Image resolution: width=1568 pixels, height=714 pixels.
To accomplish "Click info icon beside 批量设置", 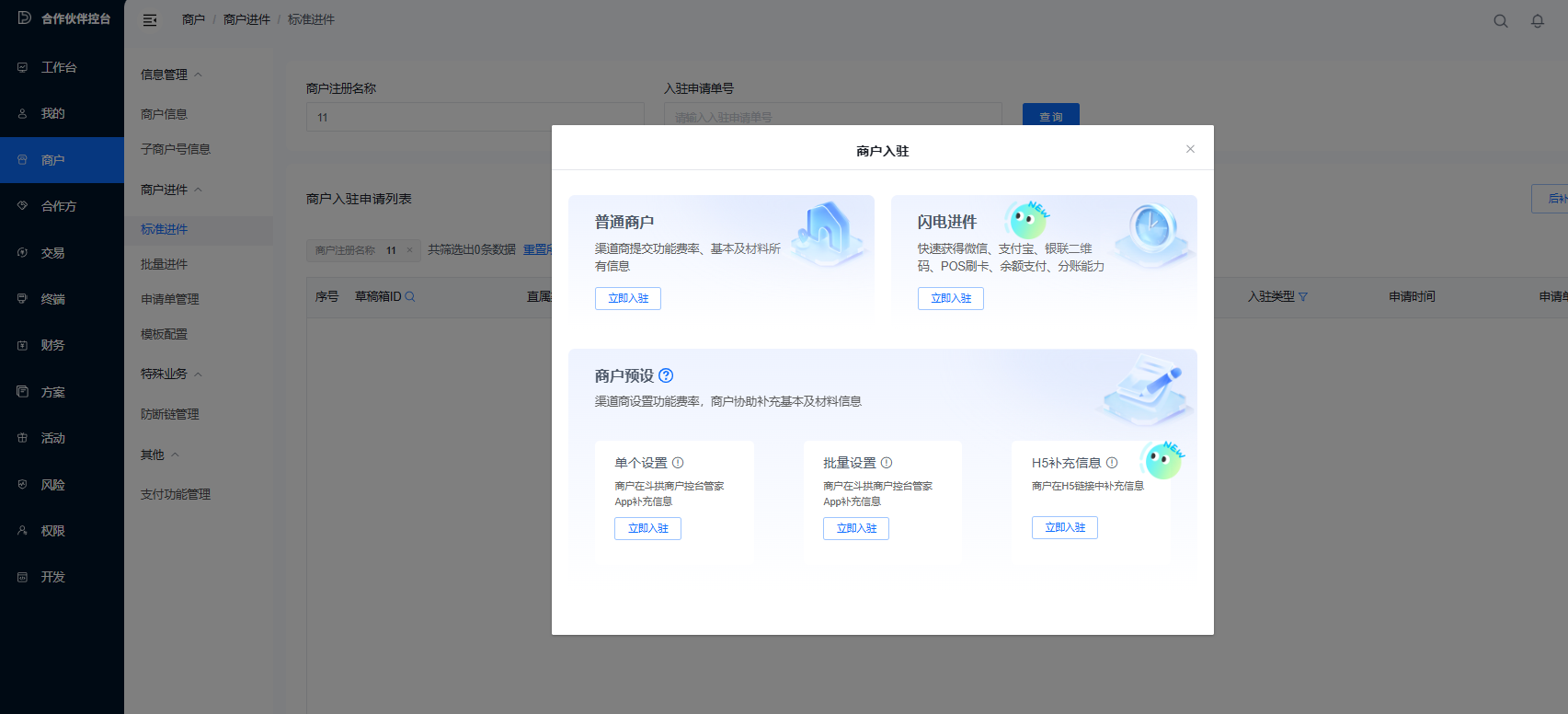I will click(887, 463).
